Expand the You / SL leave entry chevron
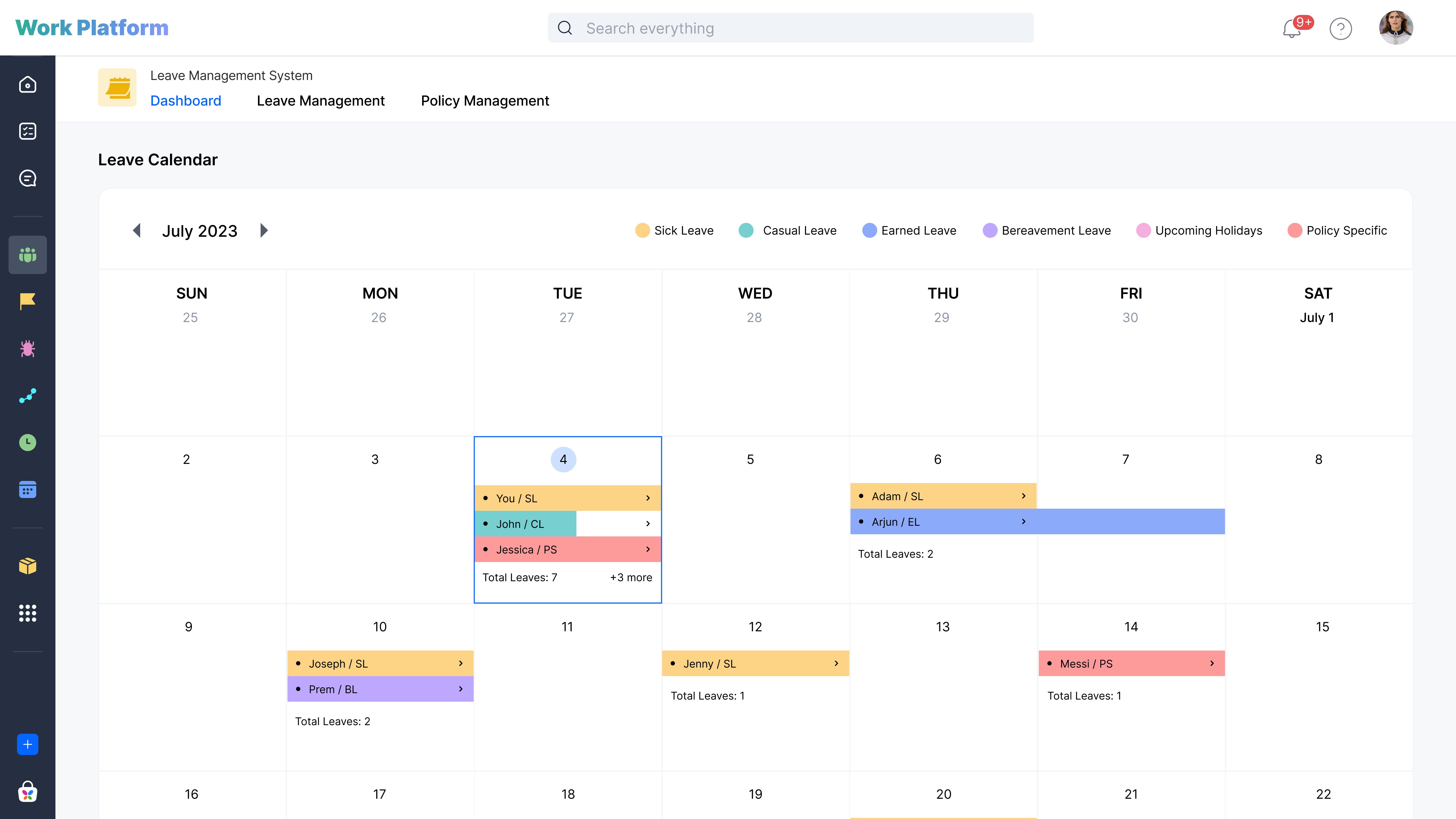 tap(648, 498)
